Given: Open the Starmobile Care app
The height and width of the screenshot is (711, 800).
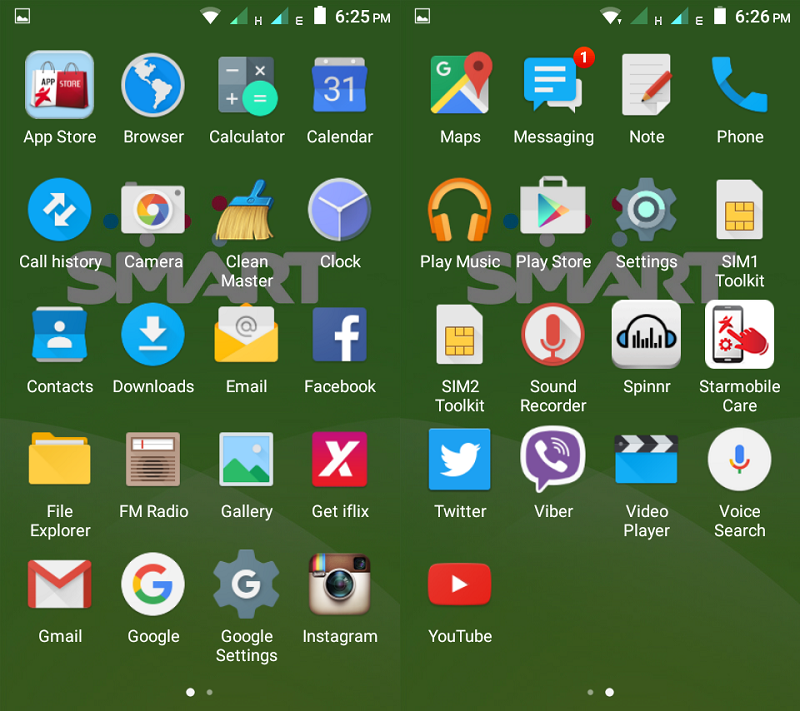Looking at the screenshot, I should point(739,335).
